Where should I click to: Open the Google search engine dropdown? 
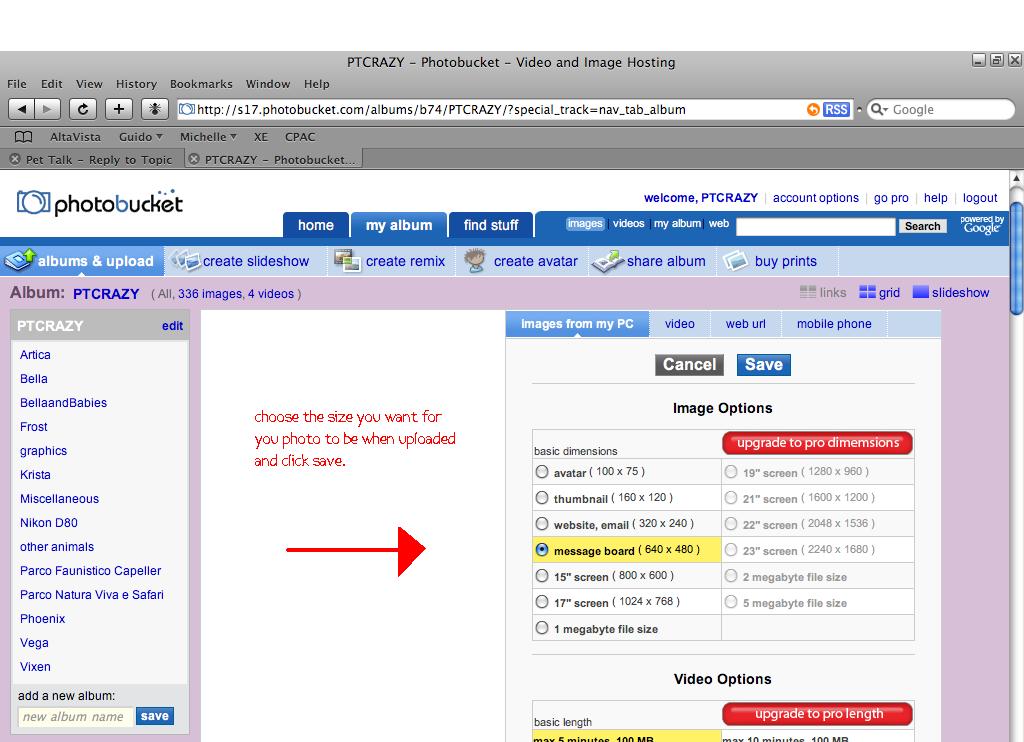tap(879, 110)
